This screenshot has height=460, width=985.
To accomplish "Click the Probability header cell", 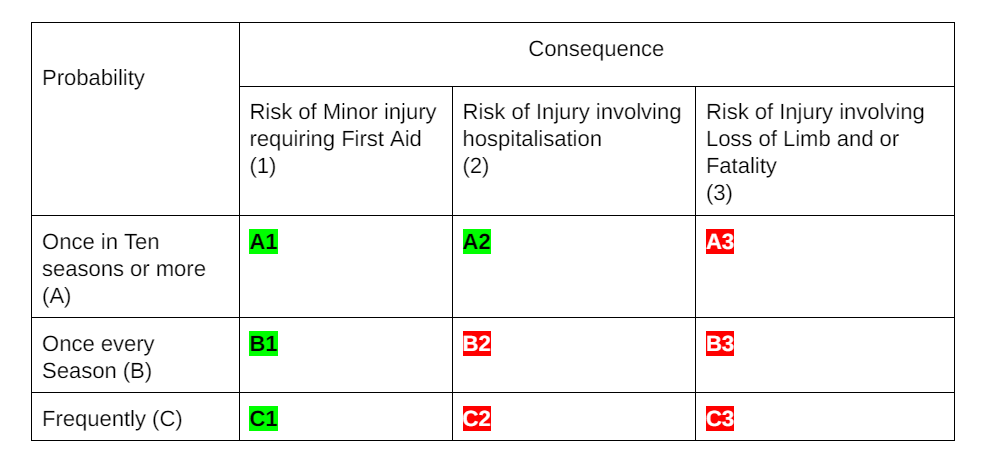I will click(135, 119).
